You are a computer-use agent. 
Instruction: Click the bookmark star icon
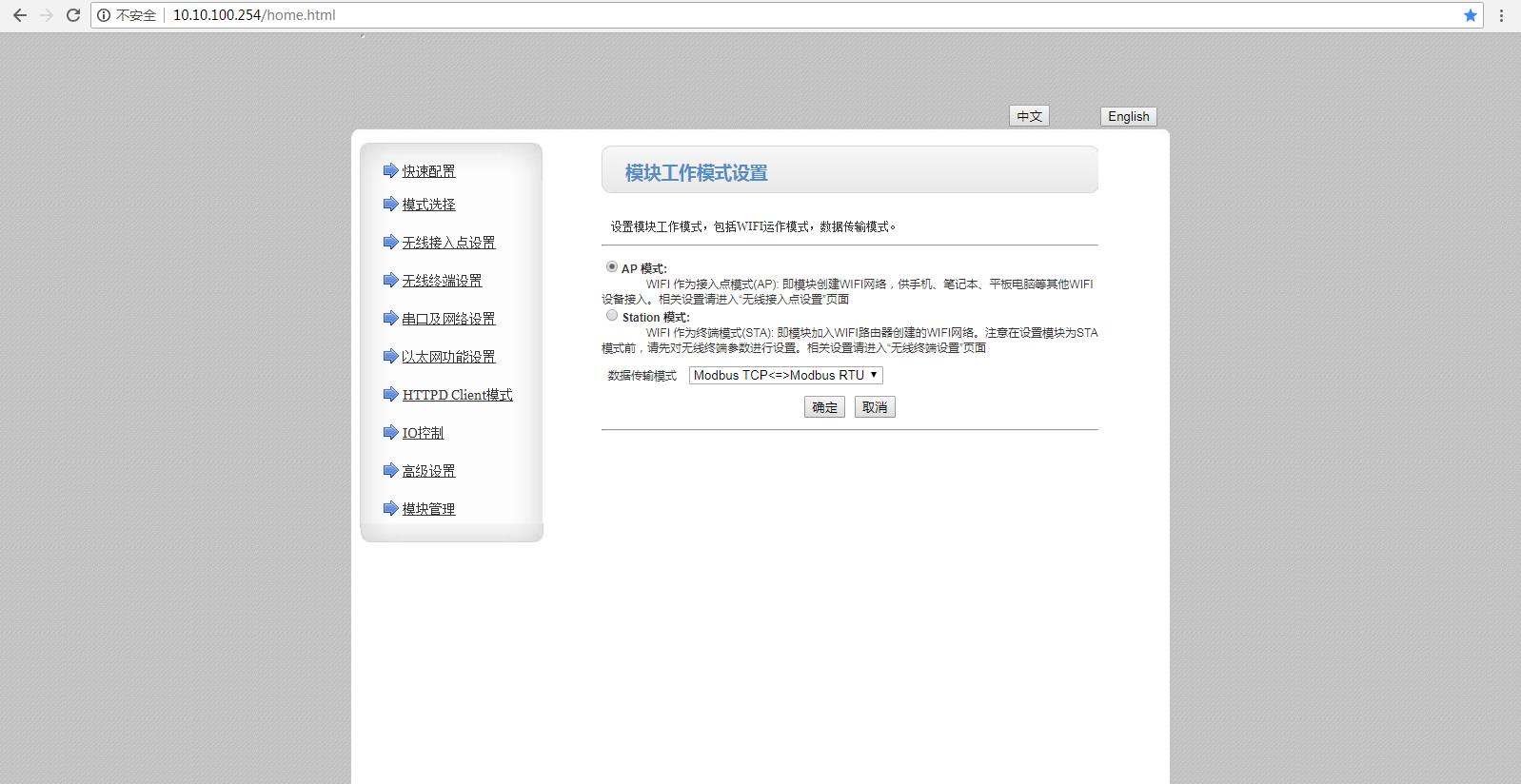click(1470, 15)
